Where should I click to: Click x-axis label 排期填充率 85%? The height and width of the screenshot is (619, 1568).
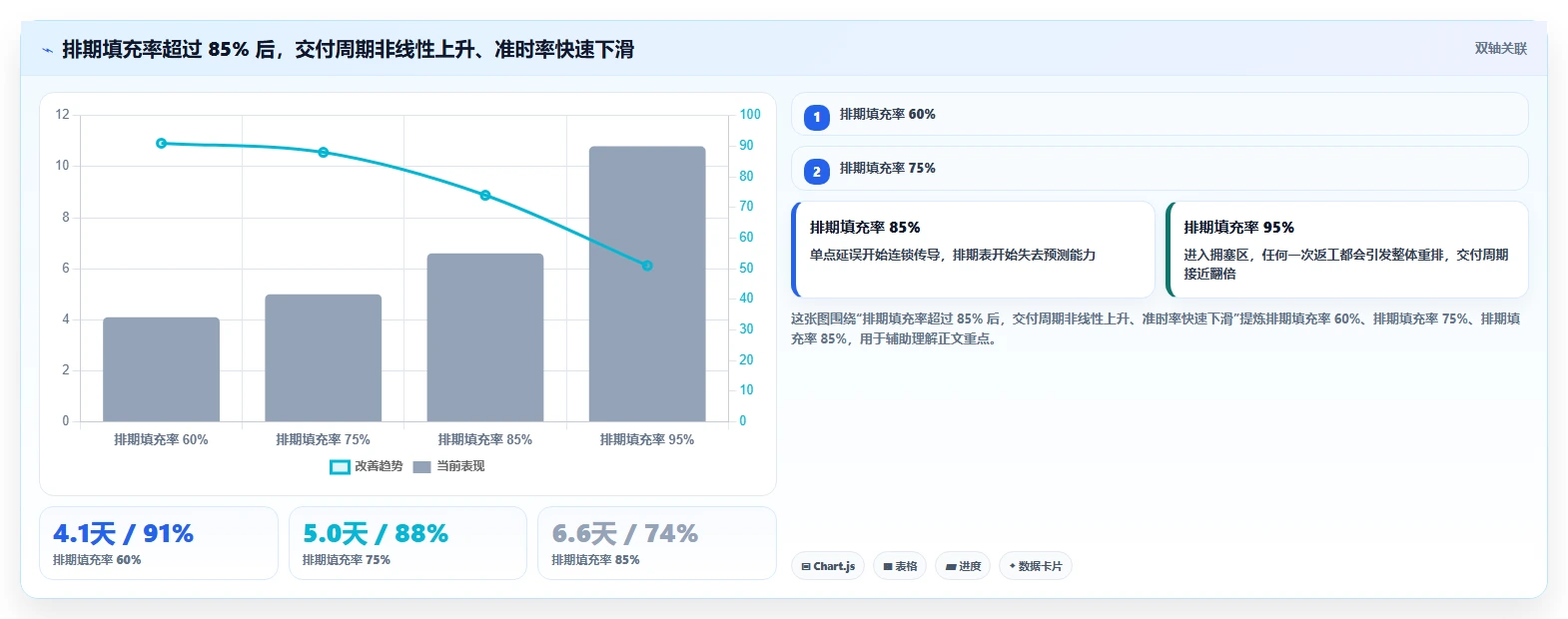[x=485, y=439]
